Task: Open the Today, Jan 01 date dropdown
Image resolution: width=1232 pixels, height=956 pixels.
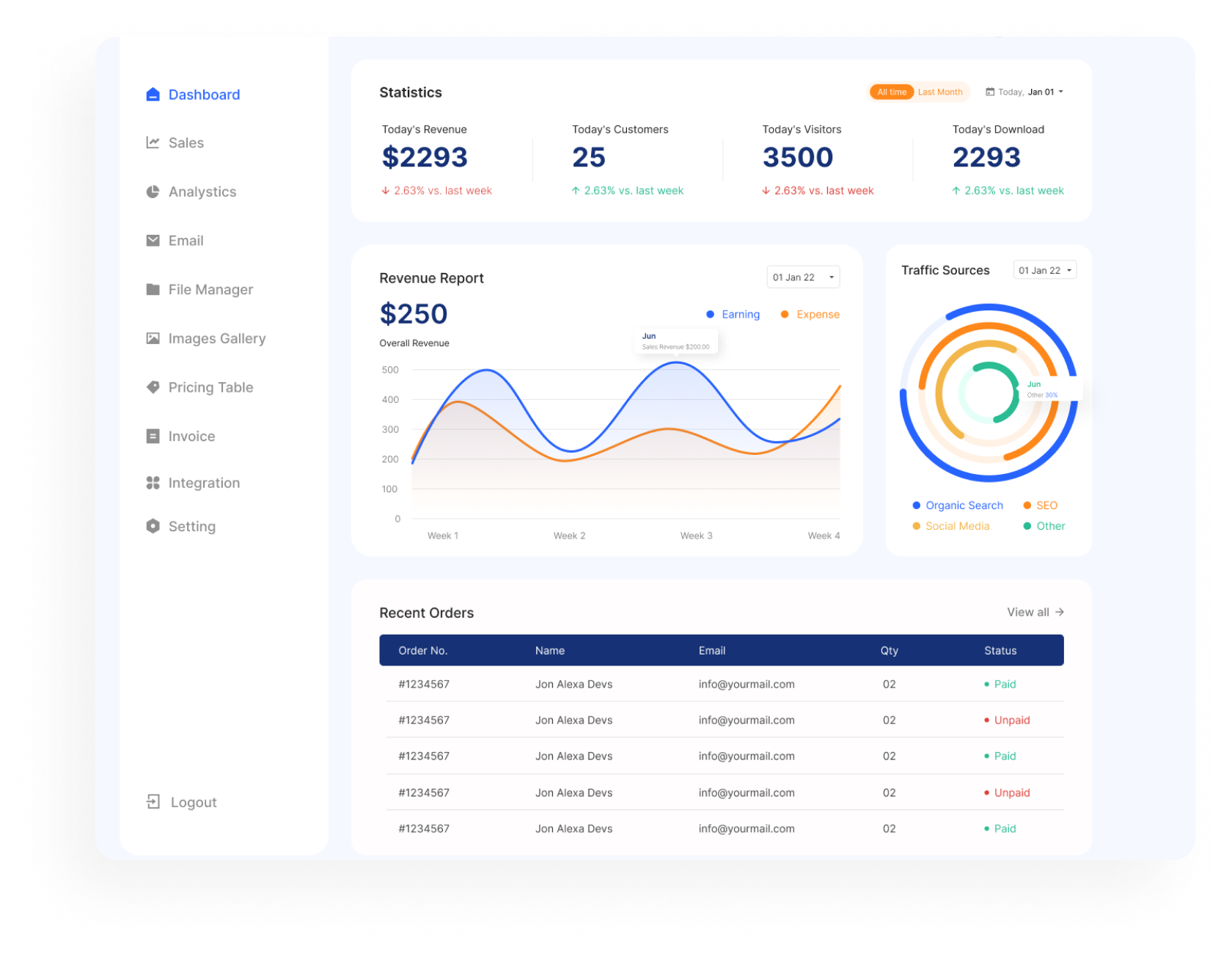Action: point(1024,92)
